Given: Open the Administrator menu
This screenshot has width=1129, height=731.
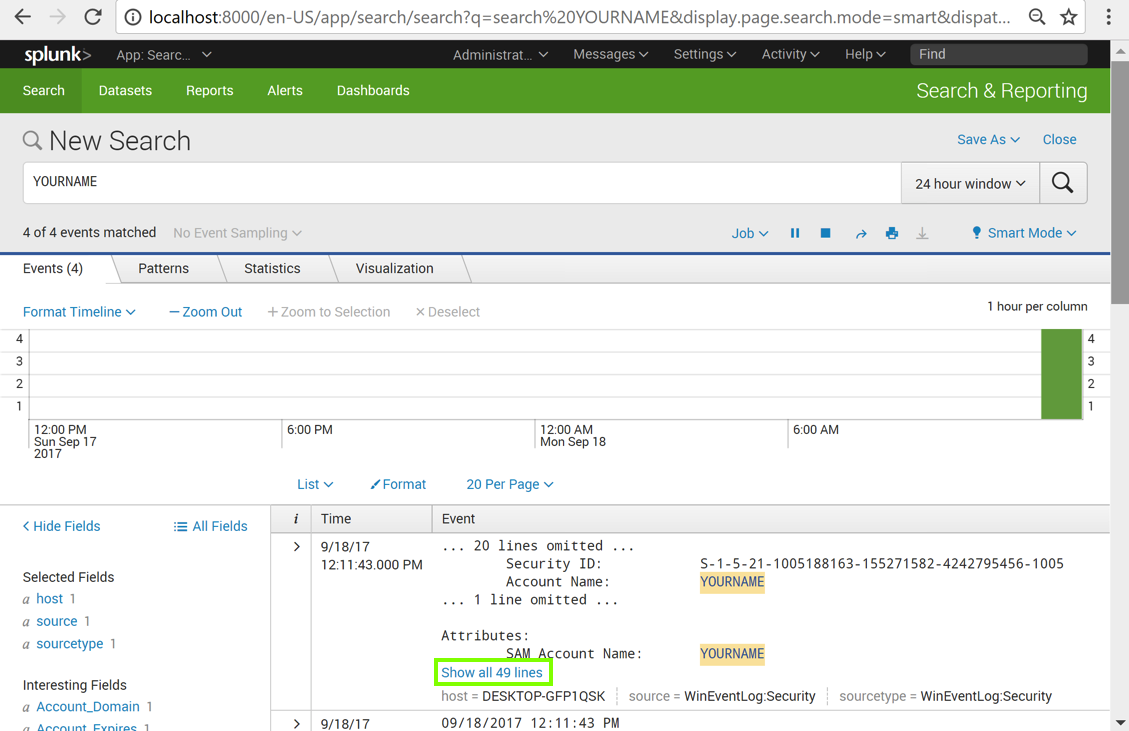Looking at the screenshot, I should point(500,55).
